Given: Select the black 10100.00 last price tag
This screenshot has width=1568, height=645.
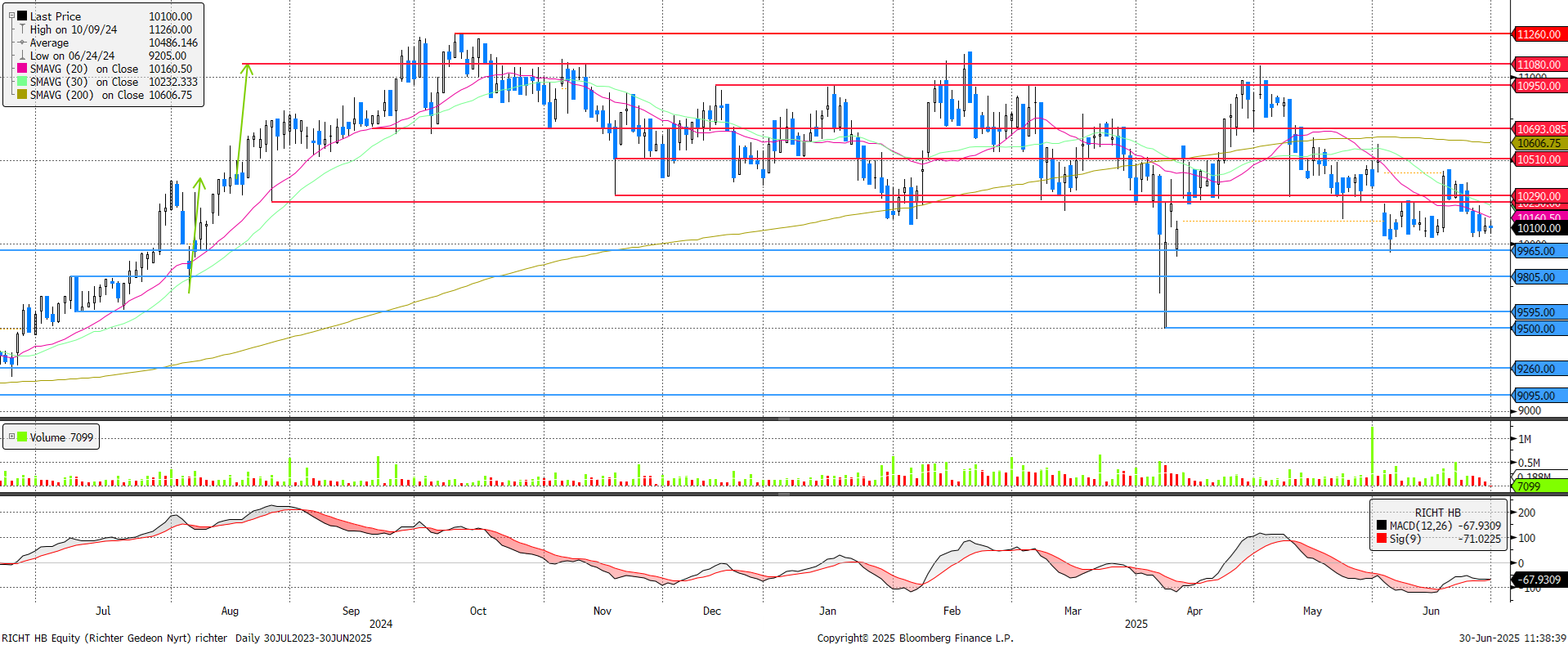Looking at the screenshot, I should 1540,228.
